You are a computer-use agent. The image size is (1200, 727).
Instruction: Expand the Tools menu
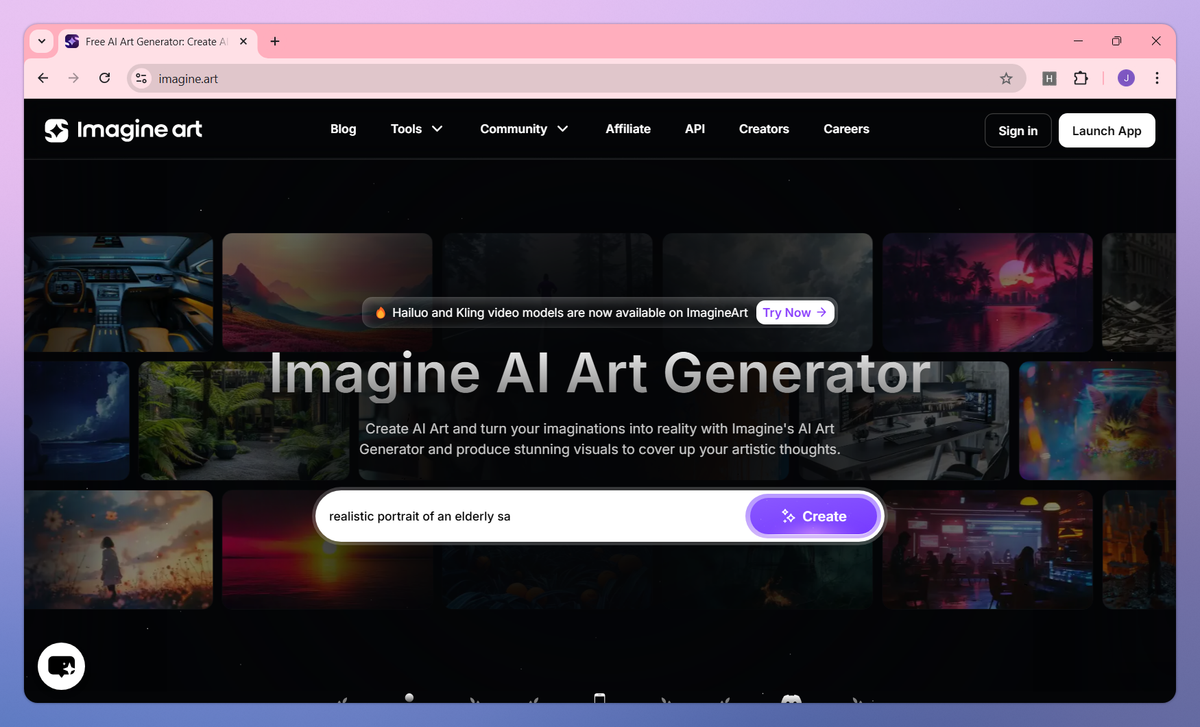pyautogui.click(x=417, y=129)
